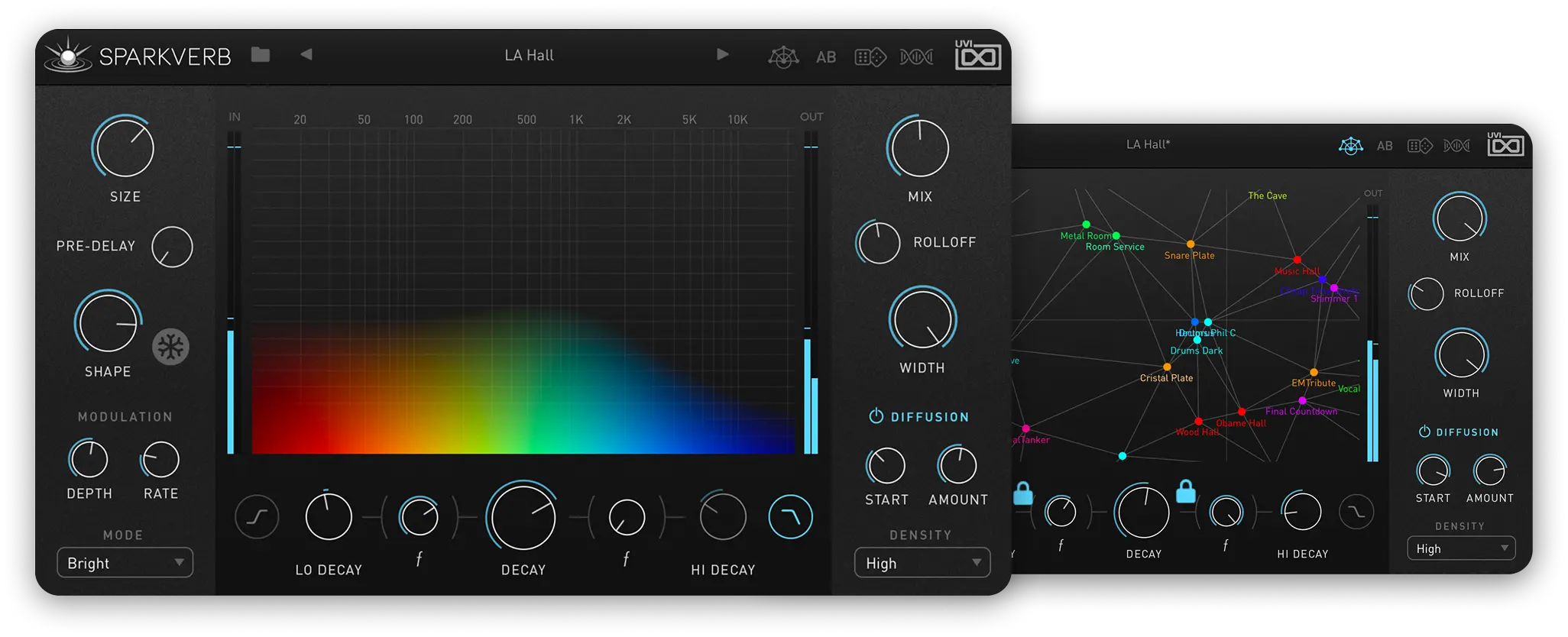
Task: Open the Mode dropdown showing Bright
Action: coord(125,563)
